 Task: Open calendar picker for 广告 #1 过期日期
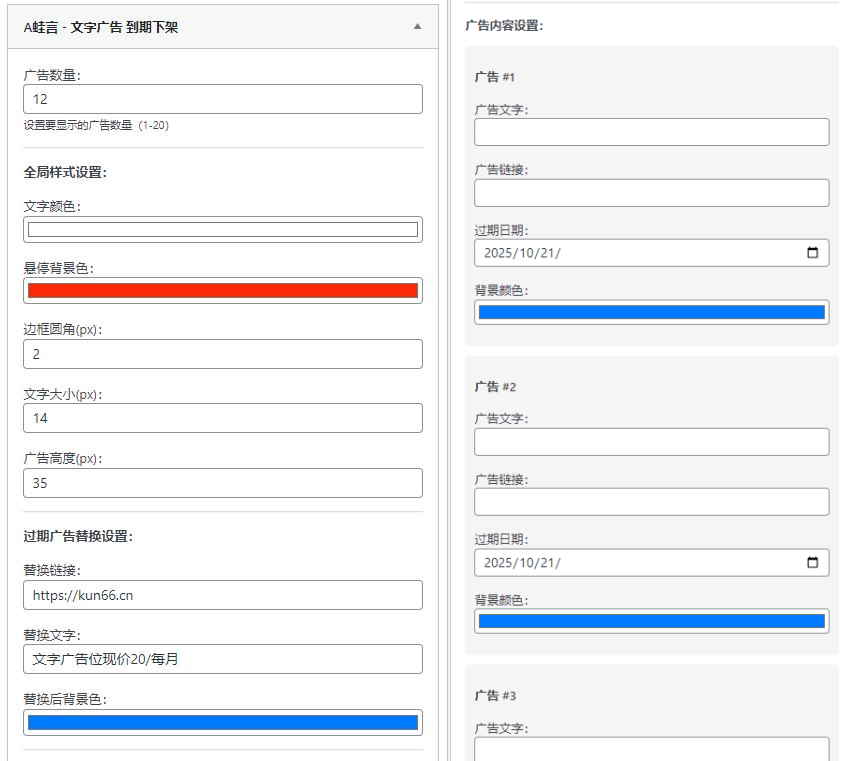click(x=812, y=253)
